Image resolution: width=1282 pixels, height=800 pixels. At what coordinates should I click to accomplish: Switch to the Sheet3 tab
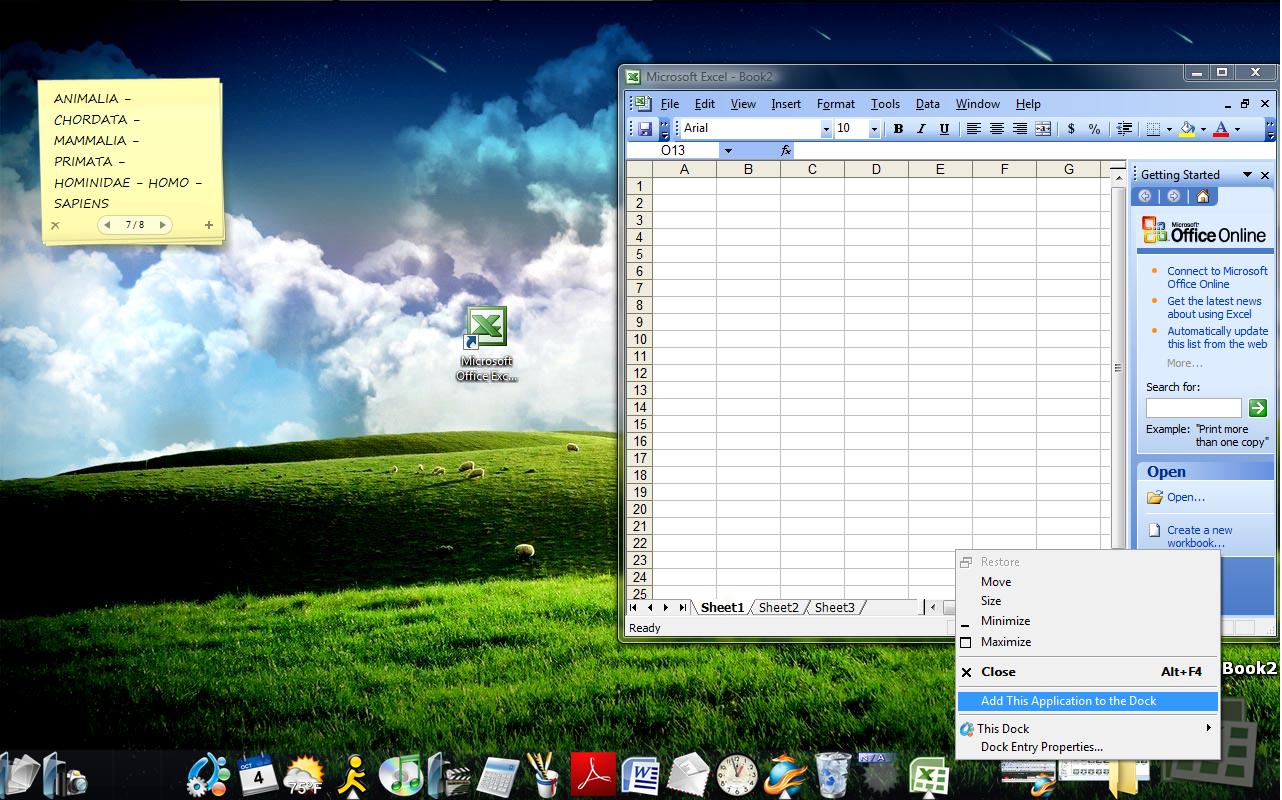pyautogui.click(x=835, y=607)
